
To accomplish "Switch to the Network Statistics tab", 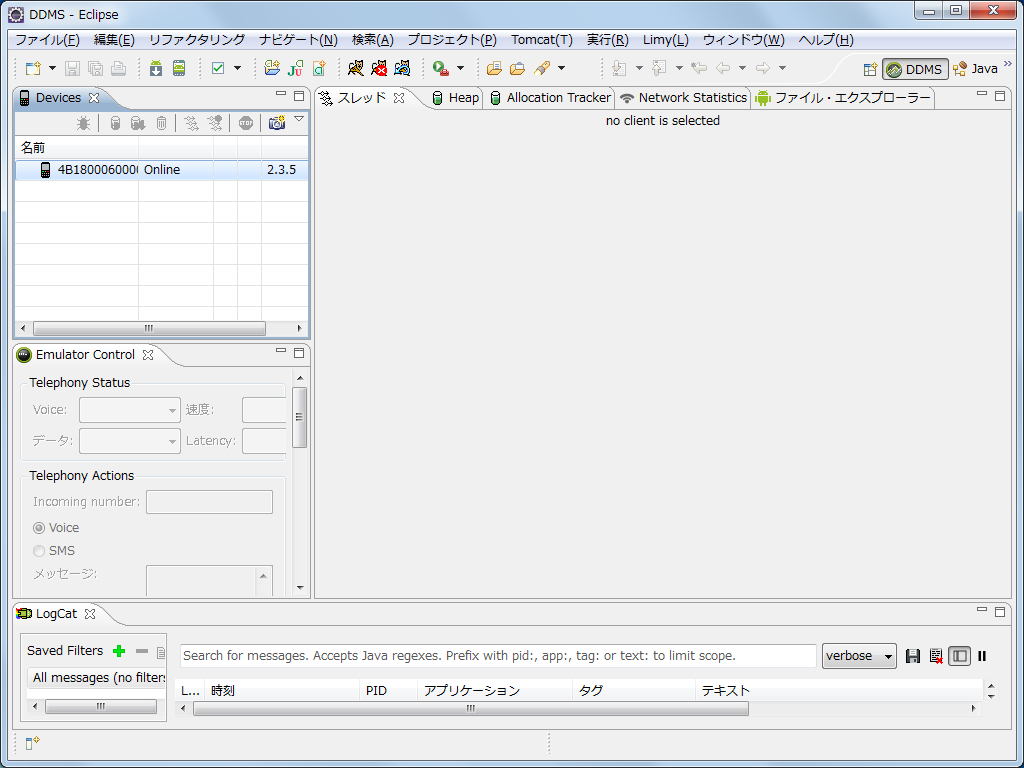I will pyautogui.click(x=683, y=98).
